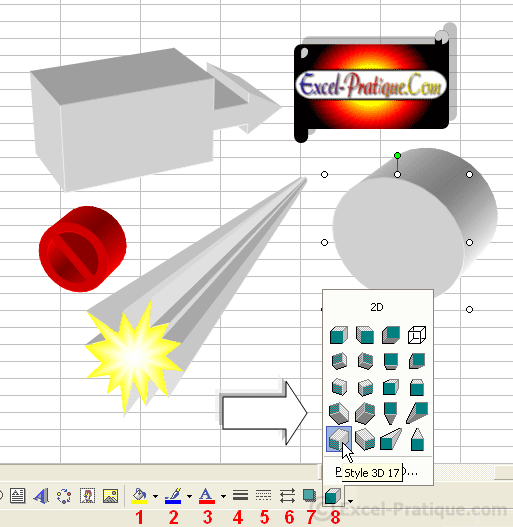Apply 3D Style 8 in the second row

tap(417, 361)
